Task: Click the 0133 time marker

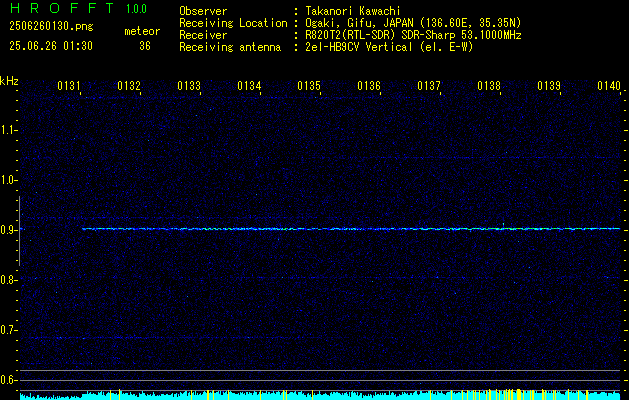Action: tap(189, 86)
